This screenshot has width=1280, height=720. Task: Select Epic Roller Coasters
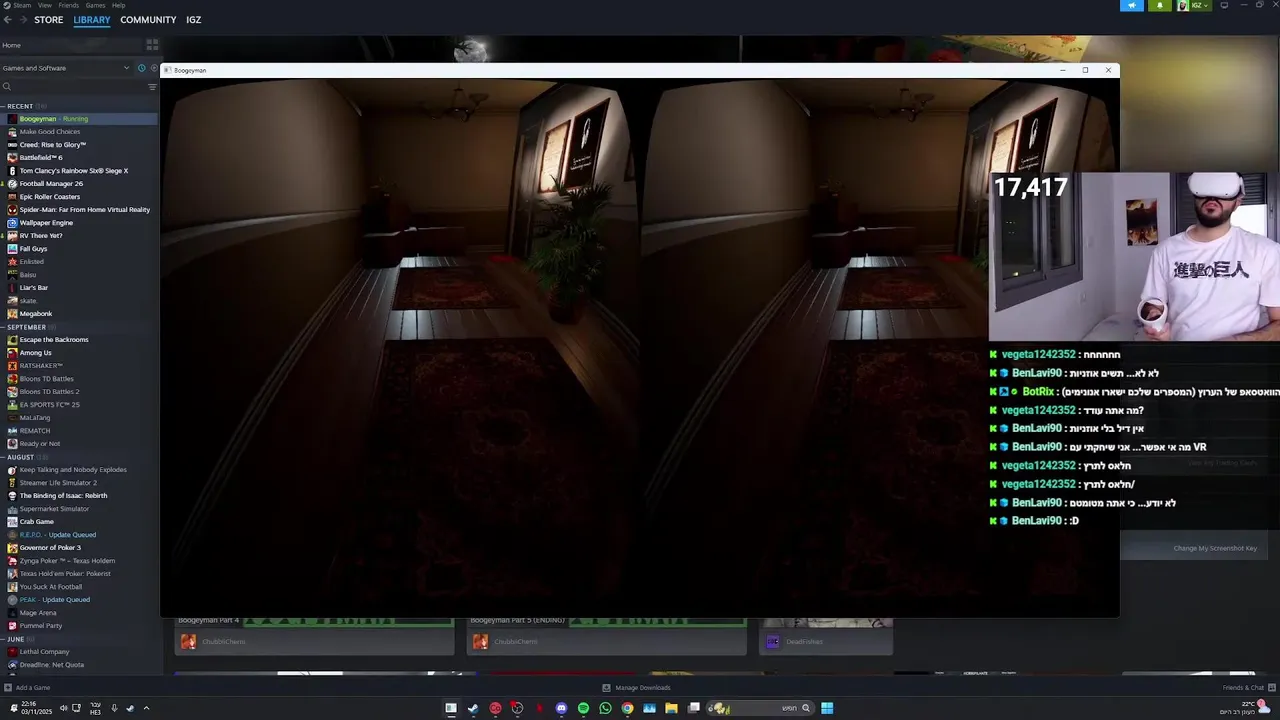pos(79,197)
